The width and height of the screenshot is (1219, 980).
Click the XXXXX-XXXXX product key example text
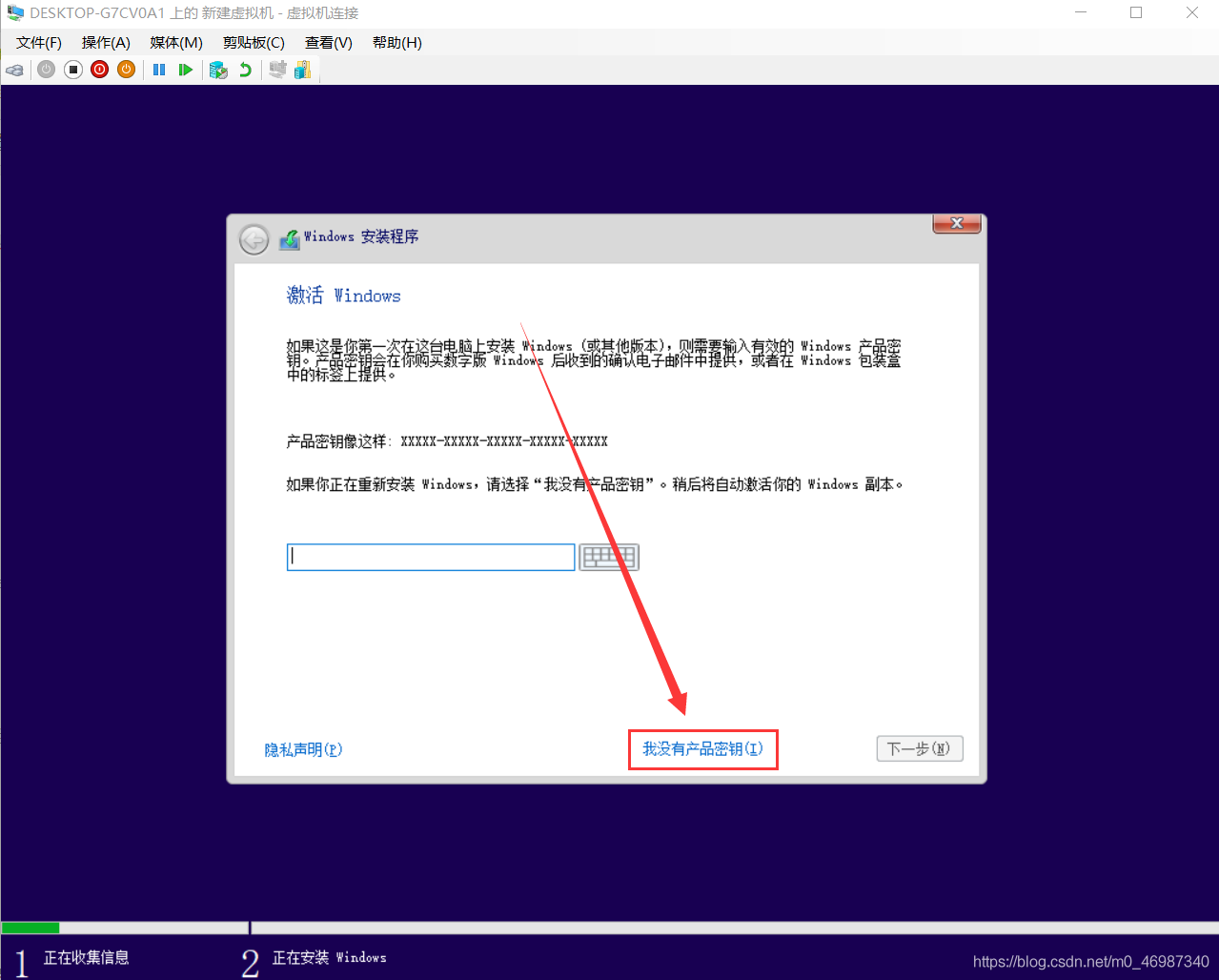tap(504, 441)
